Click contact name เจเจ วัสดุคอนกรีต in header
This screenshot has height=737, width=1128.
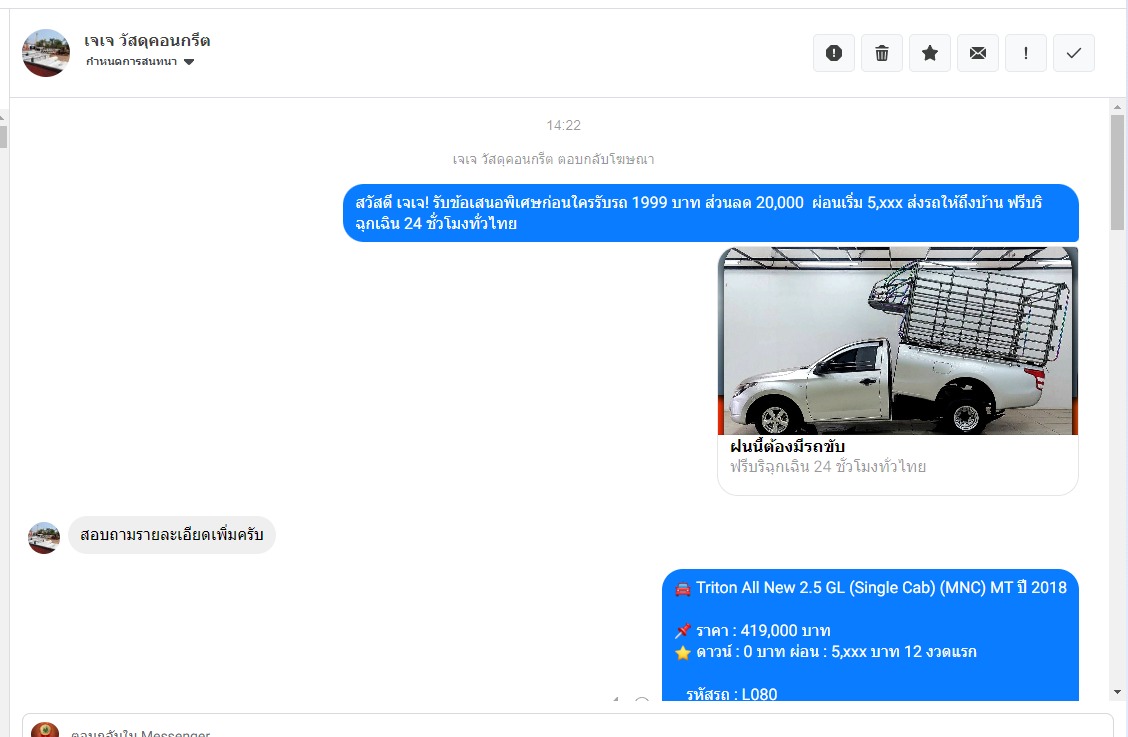pos(147,41)
